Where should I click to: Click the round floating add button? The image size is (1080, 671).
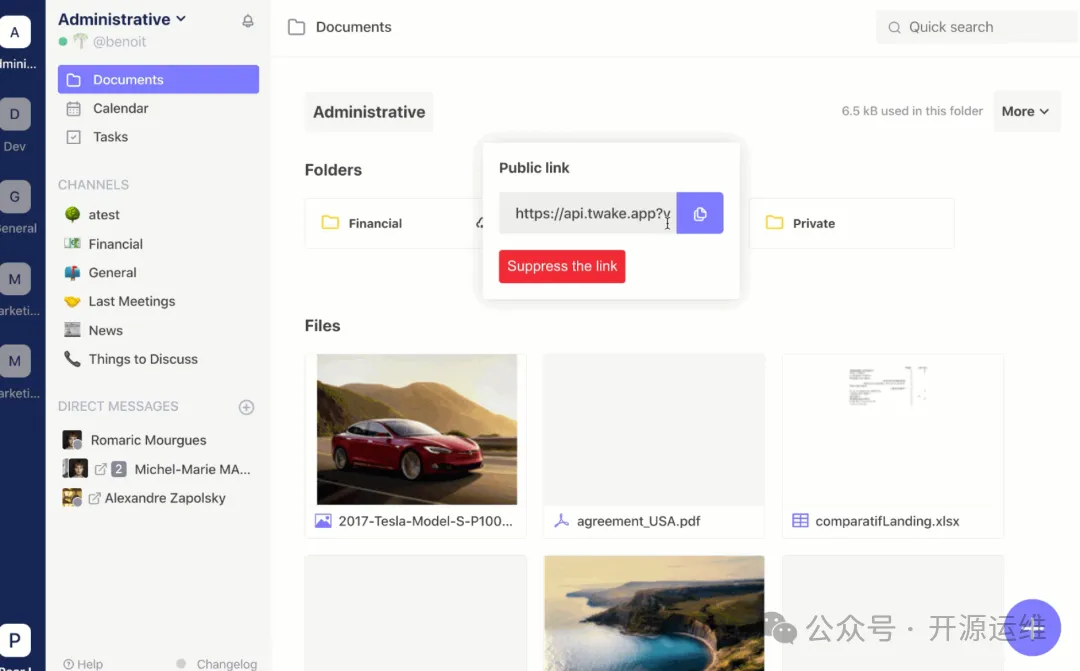click(1032, 627)
